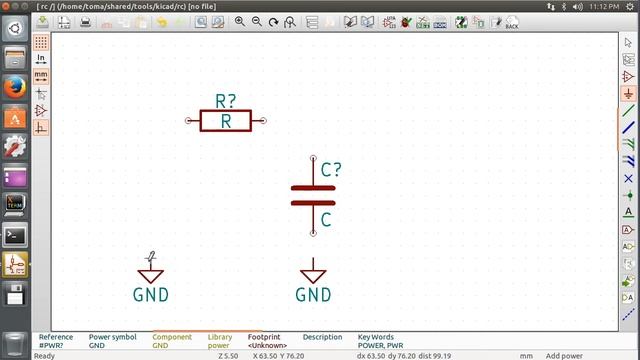Click the '<Unknown>' footprint value
The image size is (640, 360).
(x=267, y=346)
